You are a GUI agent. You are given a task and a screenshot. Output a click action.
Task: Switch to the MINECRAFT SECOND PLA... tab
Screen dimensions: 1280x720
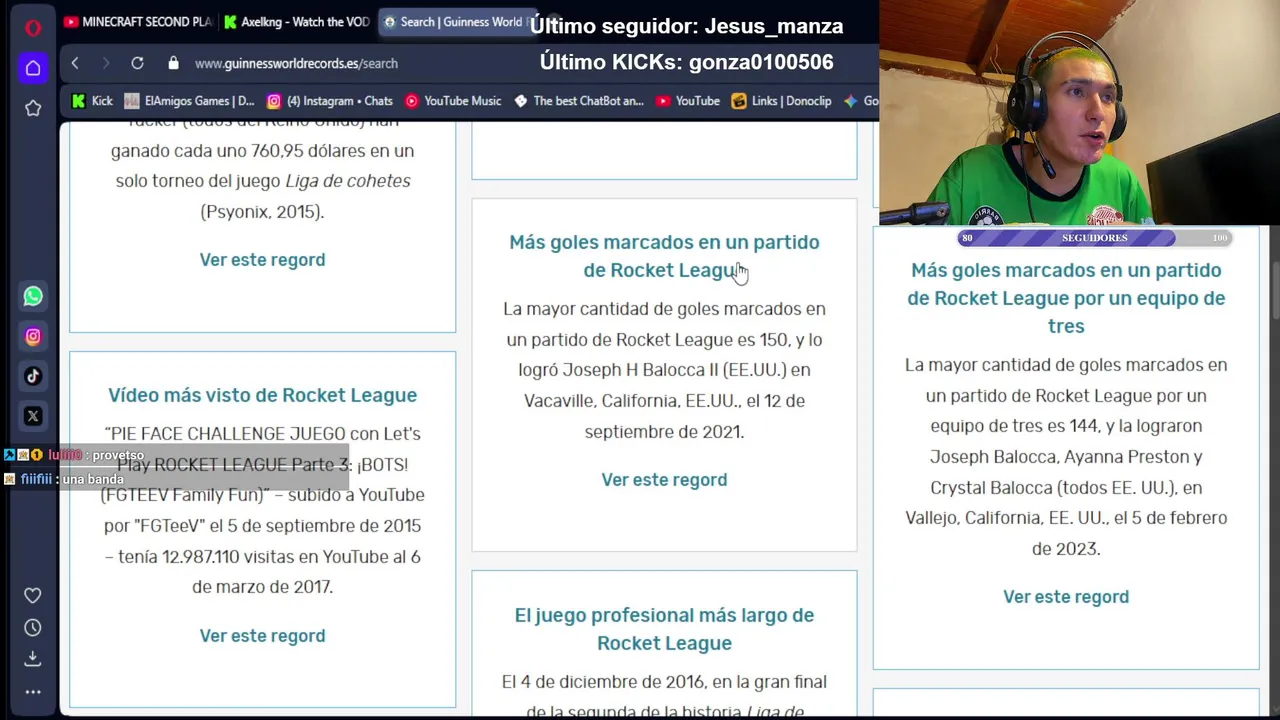(x=138, y=22)
